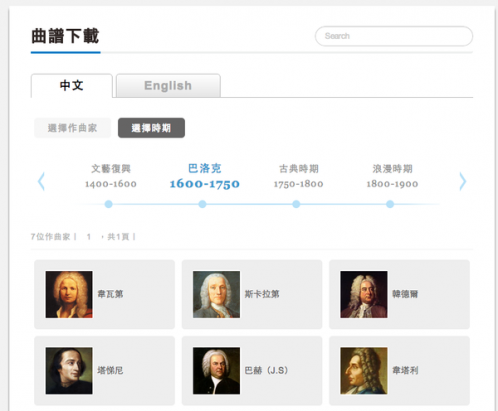
Task: Select the 文藝復興 1400-1600 period
Action: click(111, 176)
